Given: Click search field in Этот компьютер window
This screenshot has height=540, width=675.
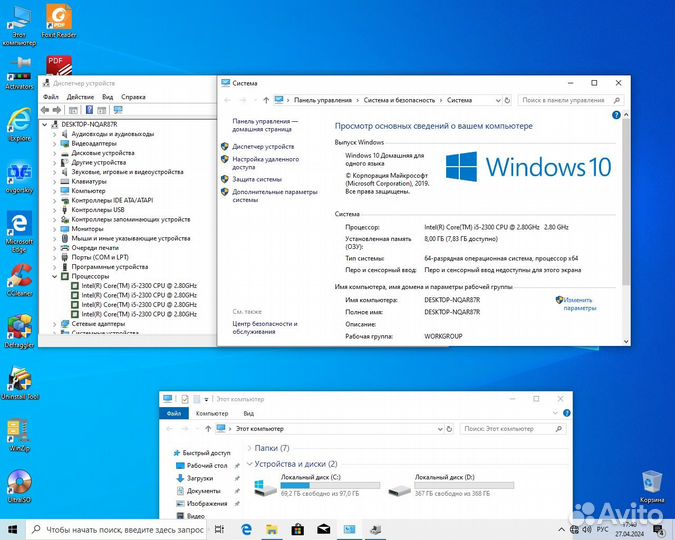Looking at the screenshot, I should coord(513,429).
